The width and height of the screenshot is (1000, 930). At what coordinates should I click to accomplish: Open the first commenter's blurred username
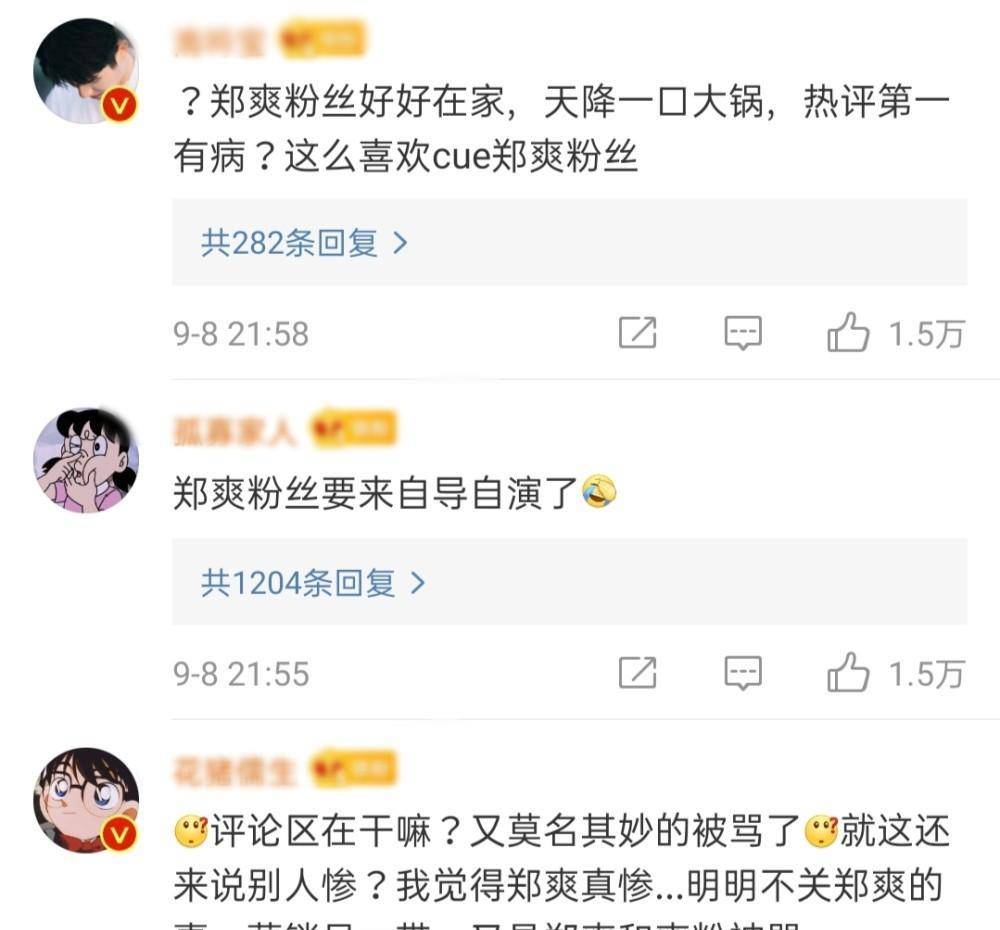219,41
